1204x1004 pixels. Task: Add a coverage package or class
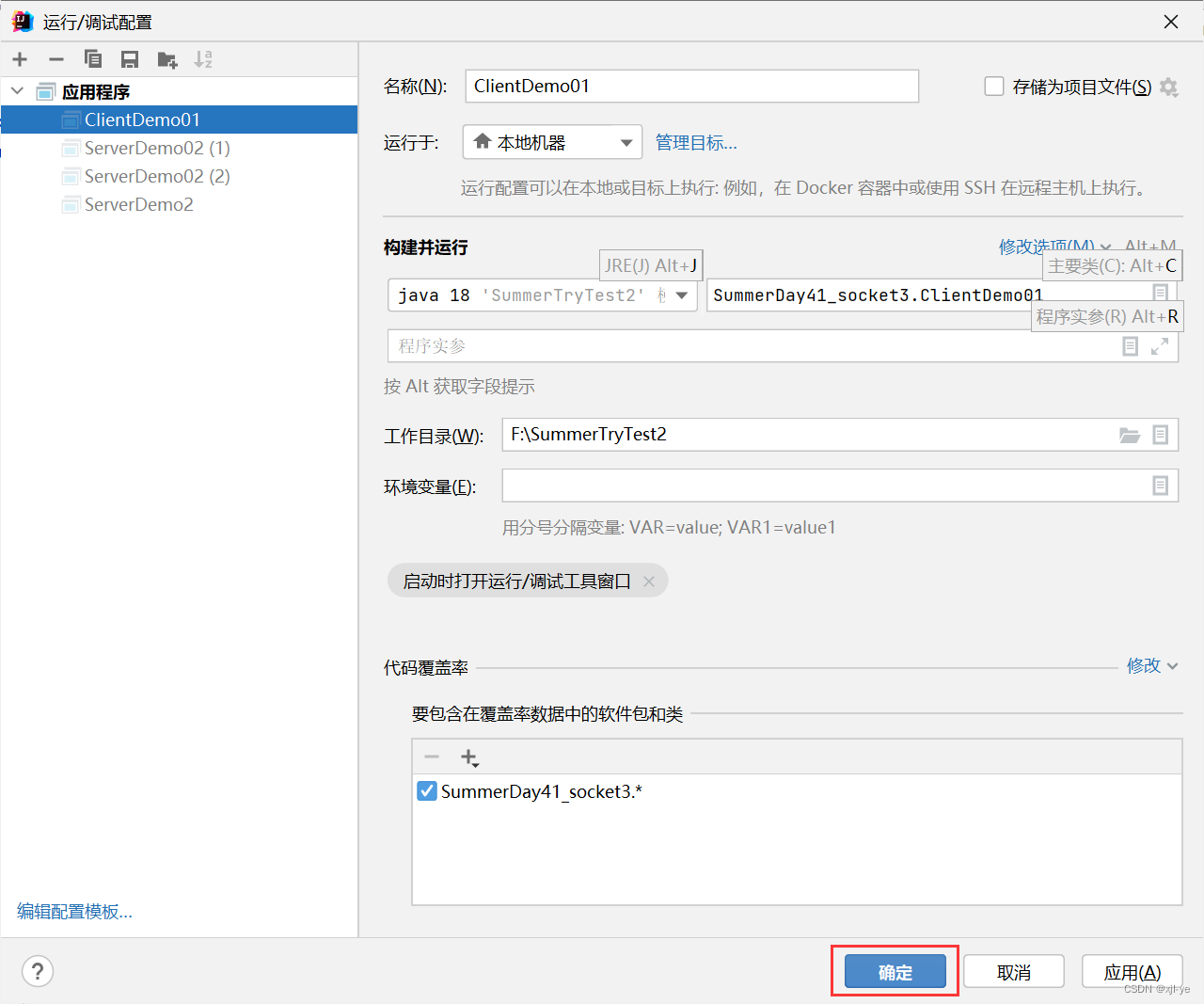[x=469, y=757]
